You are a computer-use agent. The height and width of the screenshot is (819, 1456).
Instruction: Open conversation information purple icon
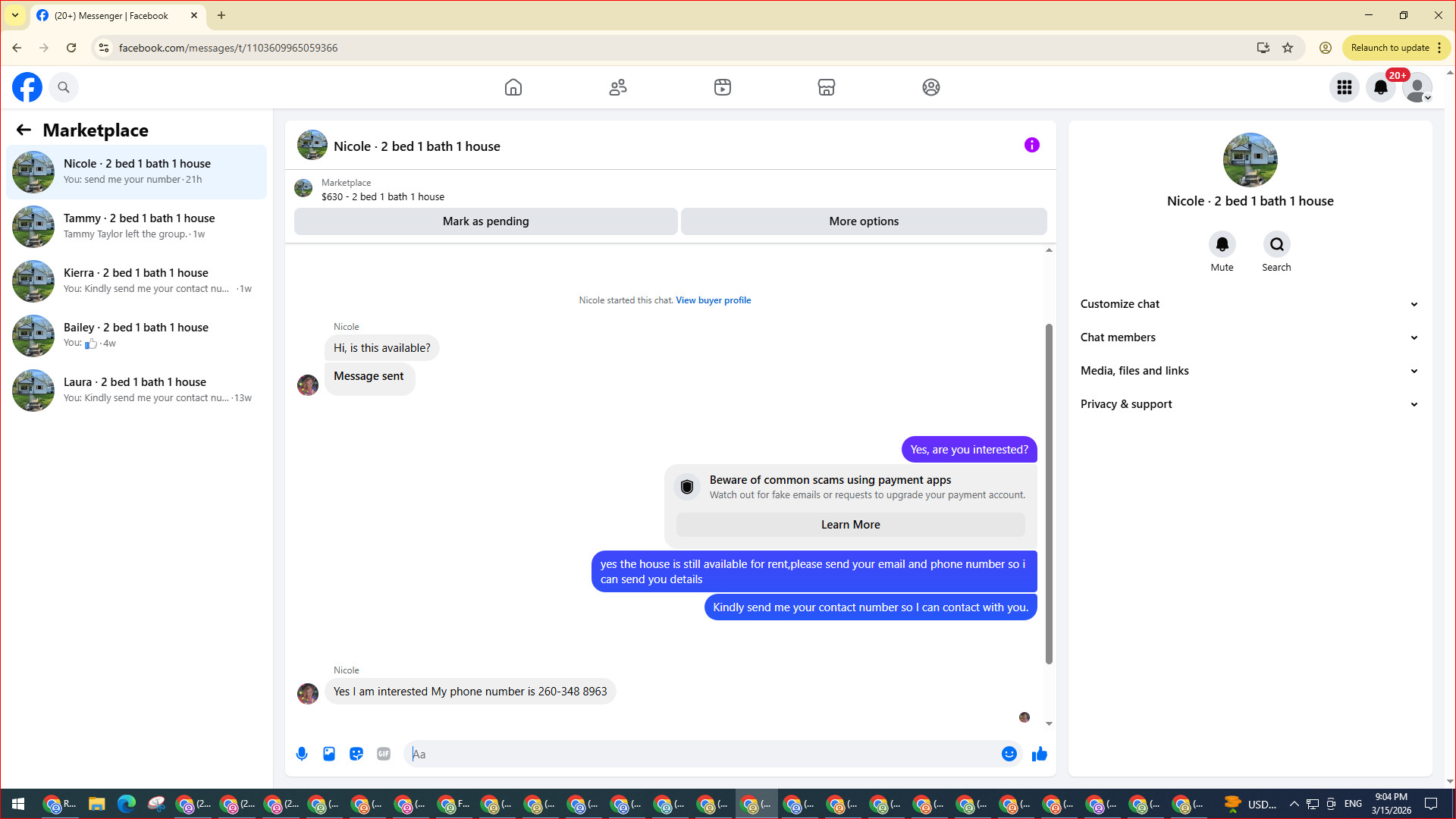coord(1032,145)
